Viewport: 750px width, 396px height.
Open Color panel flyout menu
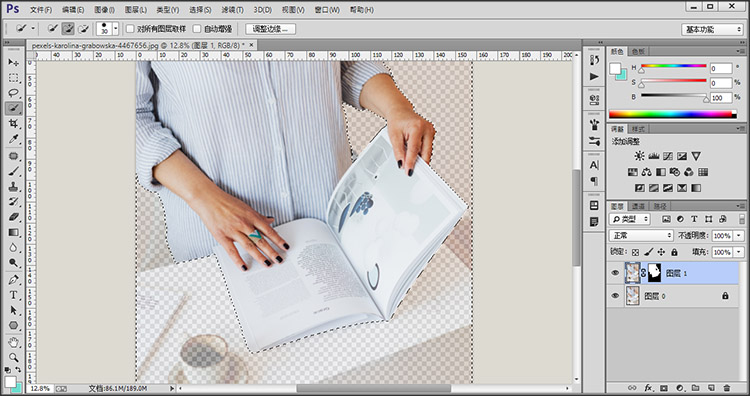coord(740,51)
